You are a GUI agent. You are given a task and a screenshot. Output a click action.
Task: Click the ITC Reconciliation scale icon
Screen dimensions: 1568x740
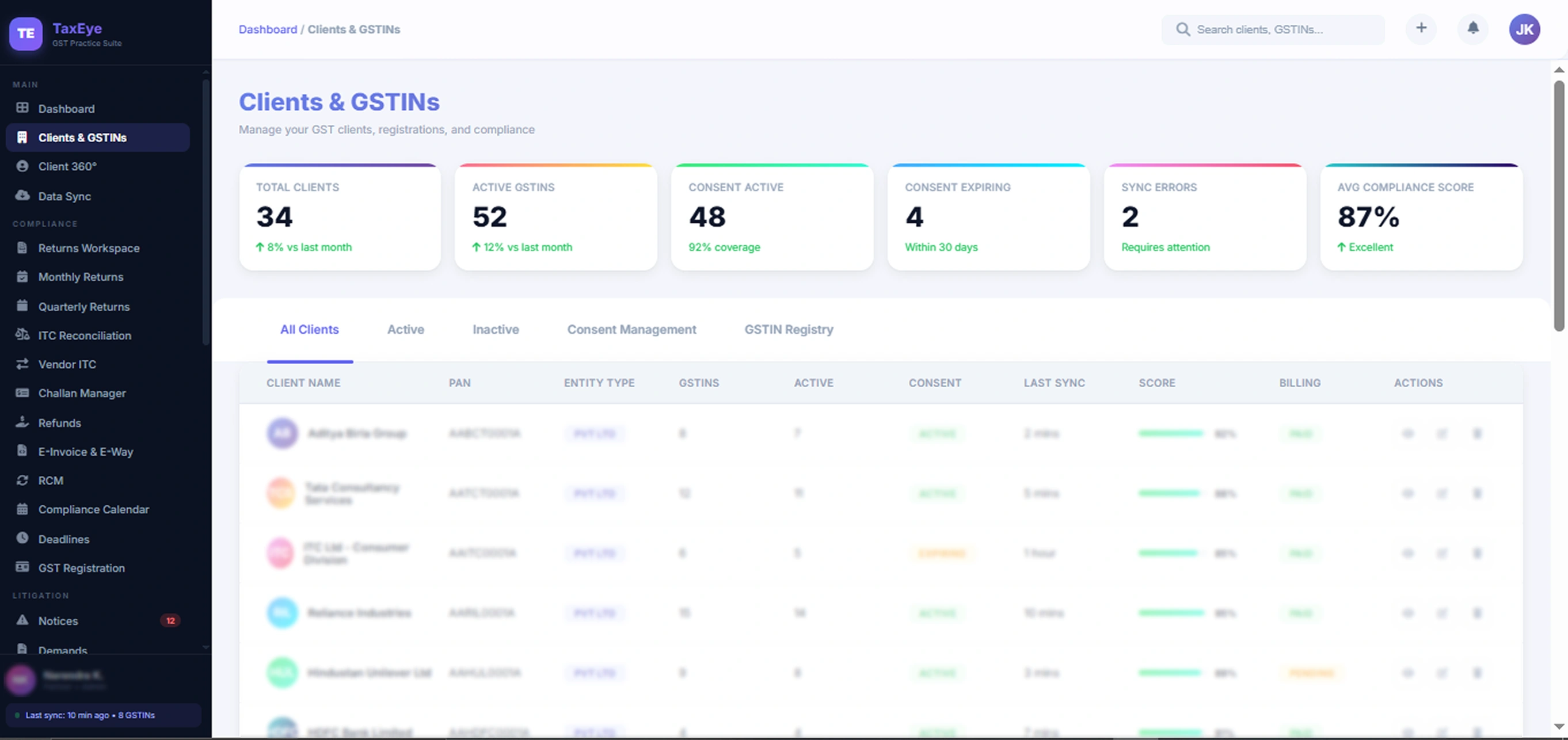point(22,335)
